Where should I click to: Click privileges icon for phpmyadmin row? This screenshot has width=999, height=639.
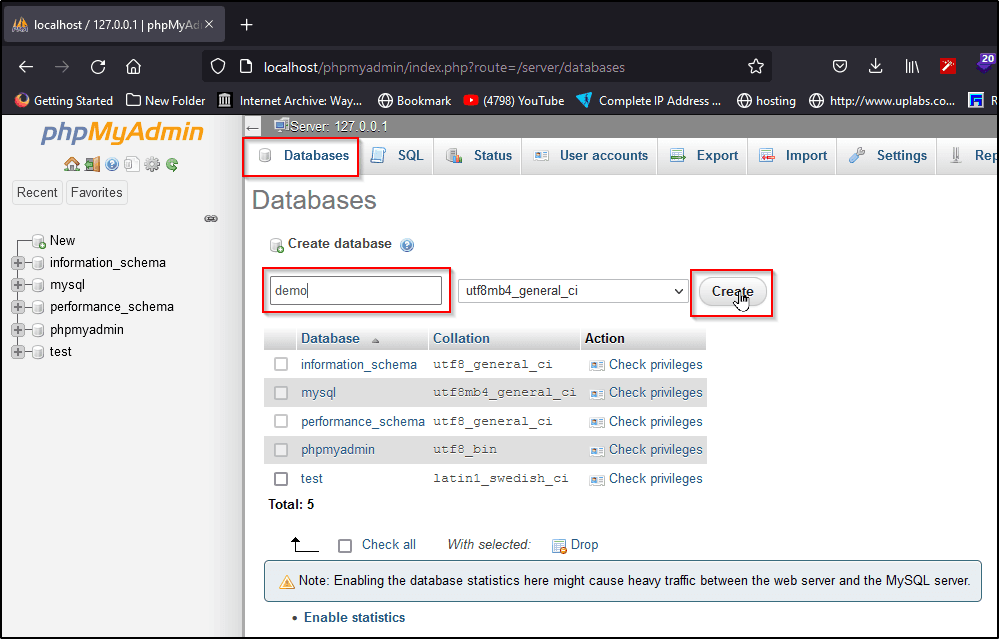596,450
